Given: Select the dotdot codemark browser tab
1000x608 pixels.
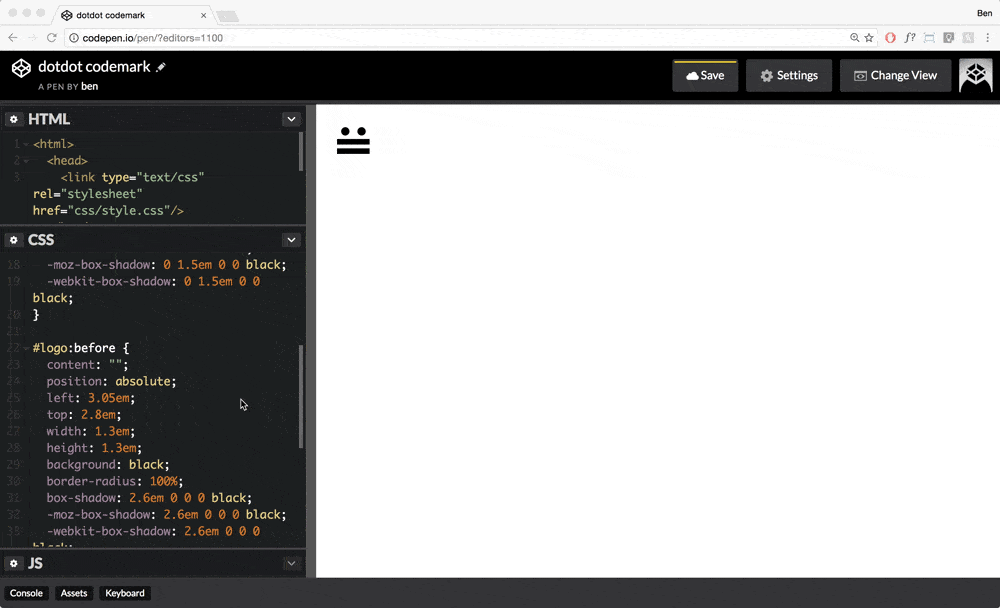Looking at the screenshot, I should pyautogui.click(x=130, y=15).
